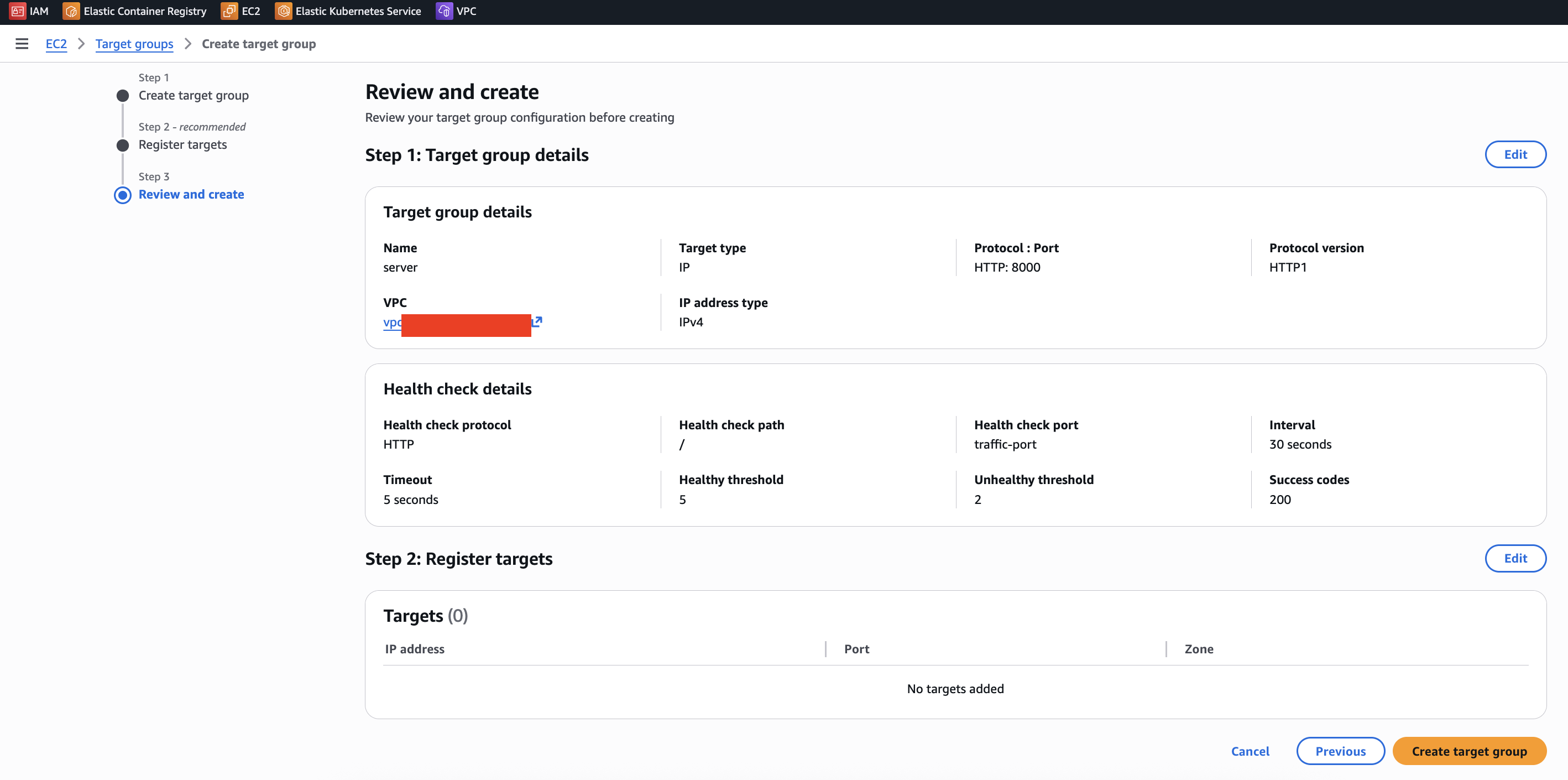1568x780 pixels.
Task: Click the IP address column header
Action: pos(415,649)
